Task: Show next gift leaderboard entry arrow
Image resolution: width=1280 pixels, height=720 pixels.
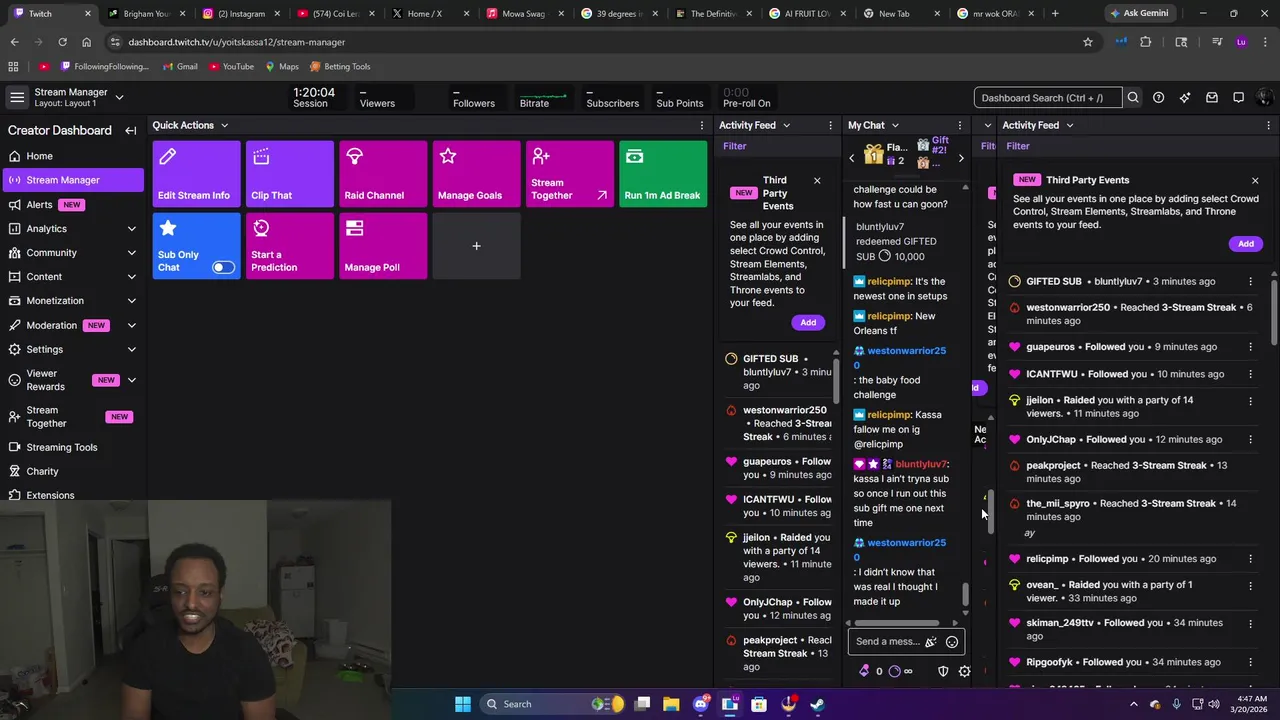Action: click(x=961, y=158)
